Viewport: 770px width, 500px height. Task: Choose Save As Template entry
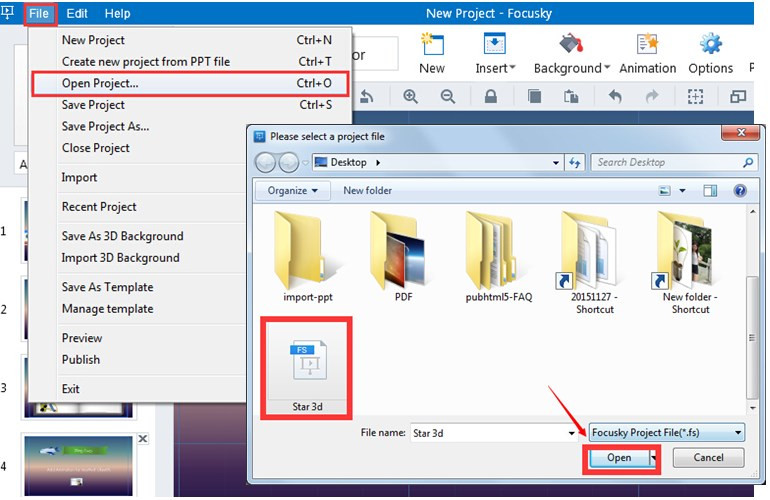pyautogui.click(x=108, y=287)
